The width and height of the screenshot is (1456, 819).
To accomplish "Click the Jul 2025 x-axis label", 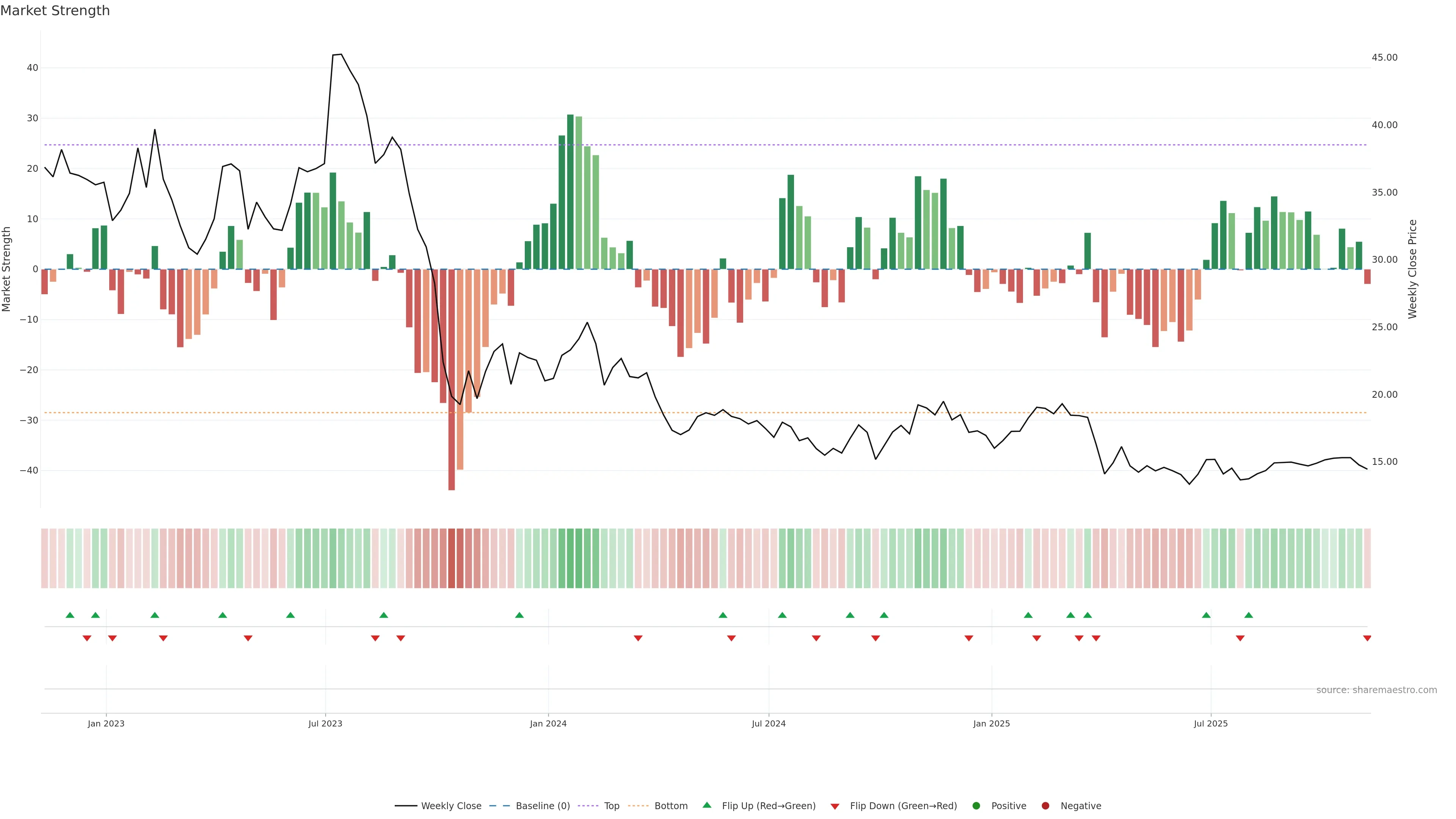I will [1210, 723].
